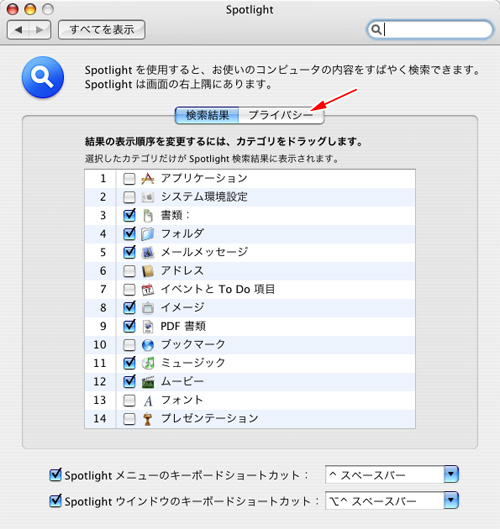
Task: Uncheck the PDF 書類 checkbox
Action: (129, 326)
